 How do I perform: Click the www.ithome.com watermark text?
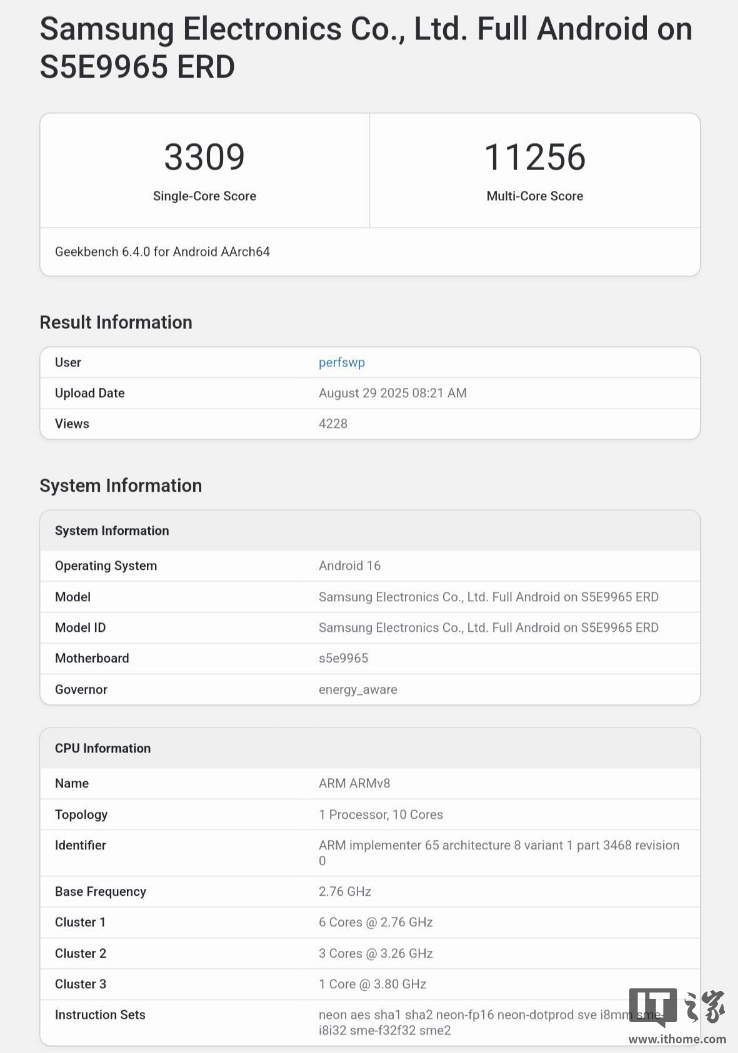pos(676,1039)
